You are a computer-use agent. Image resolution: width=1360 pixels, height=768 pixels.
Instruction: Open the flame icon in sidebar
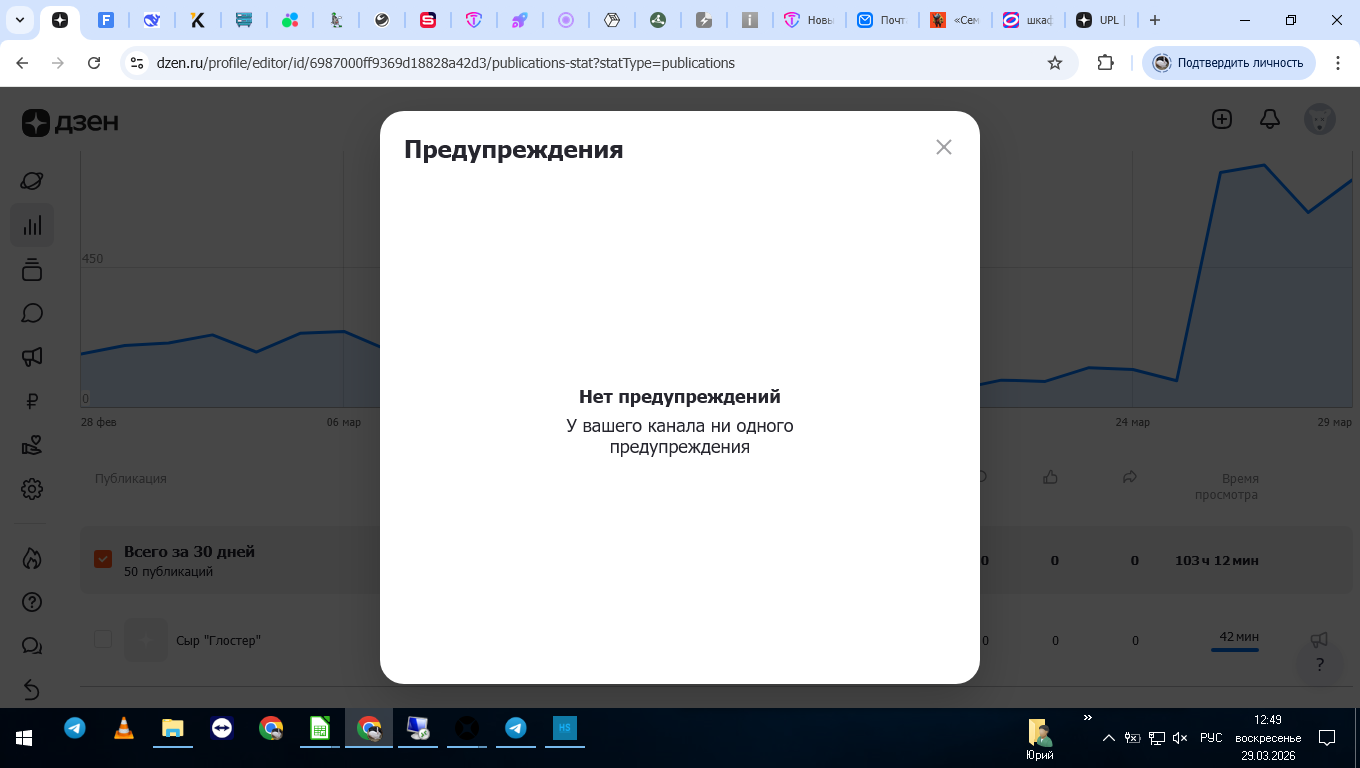pos(32,558)
